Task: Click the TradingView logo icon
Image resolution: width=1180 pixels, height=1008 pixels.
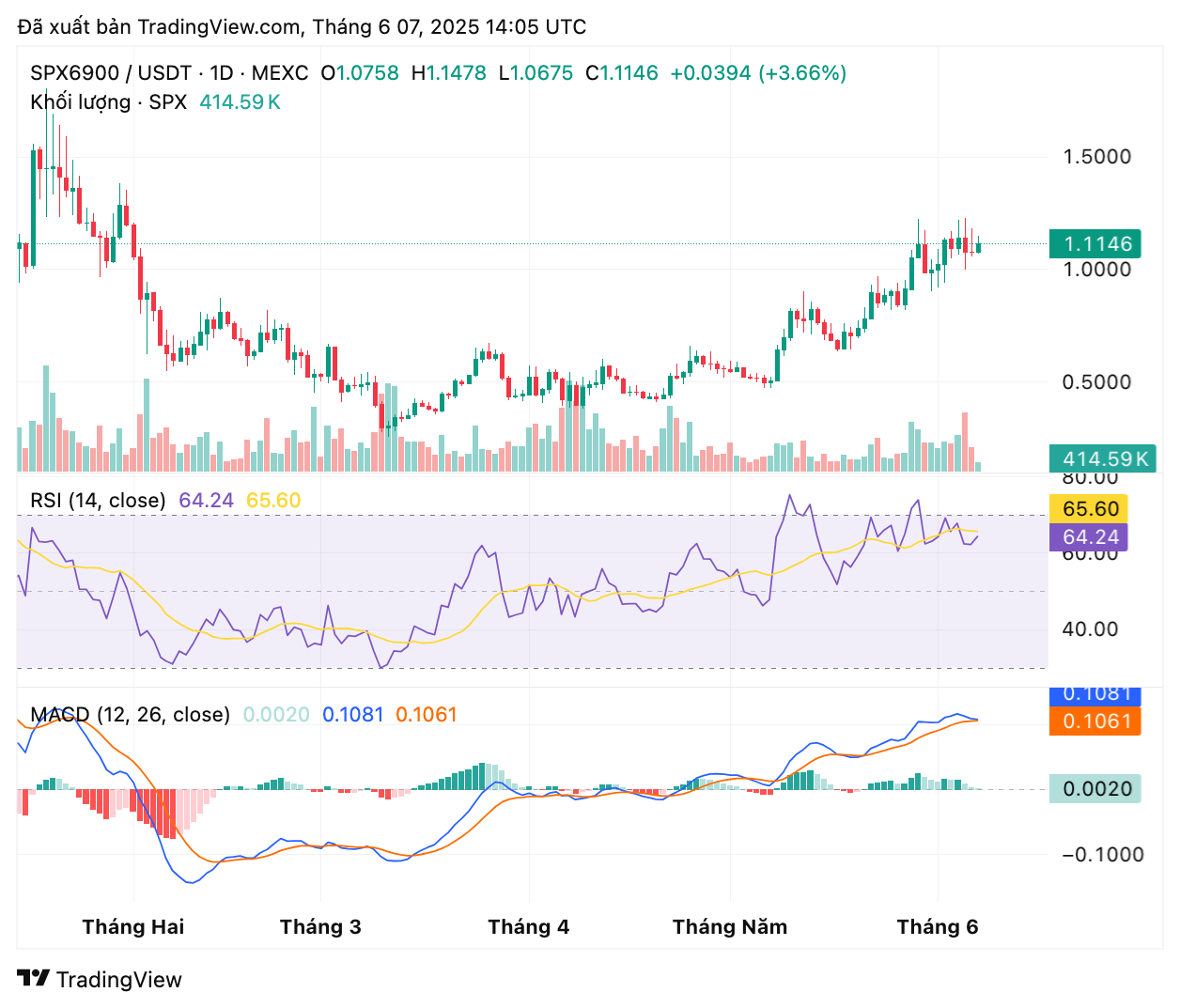Action: coord(34,979)
